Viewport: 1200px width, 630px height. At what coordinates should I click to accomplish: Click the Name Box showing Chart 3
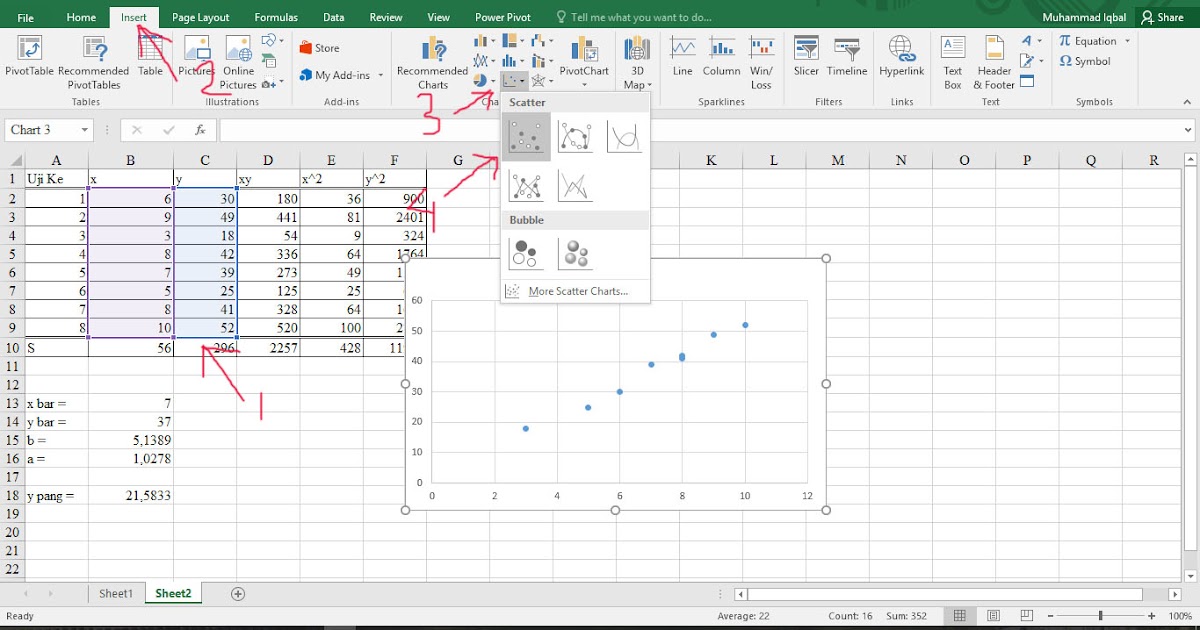pyautogui.click(x=49, y=130)
